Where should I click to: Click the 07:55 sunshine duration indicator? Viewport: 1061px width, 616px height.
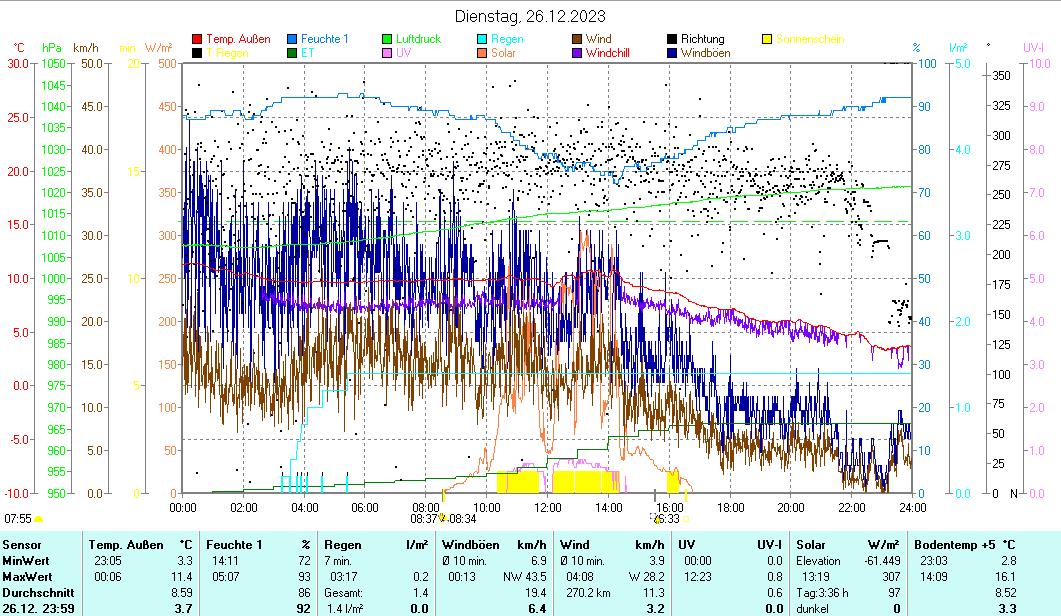(x=18, y=519)
